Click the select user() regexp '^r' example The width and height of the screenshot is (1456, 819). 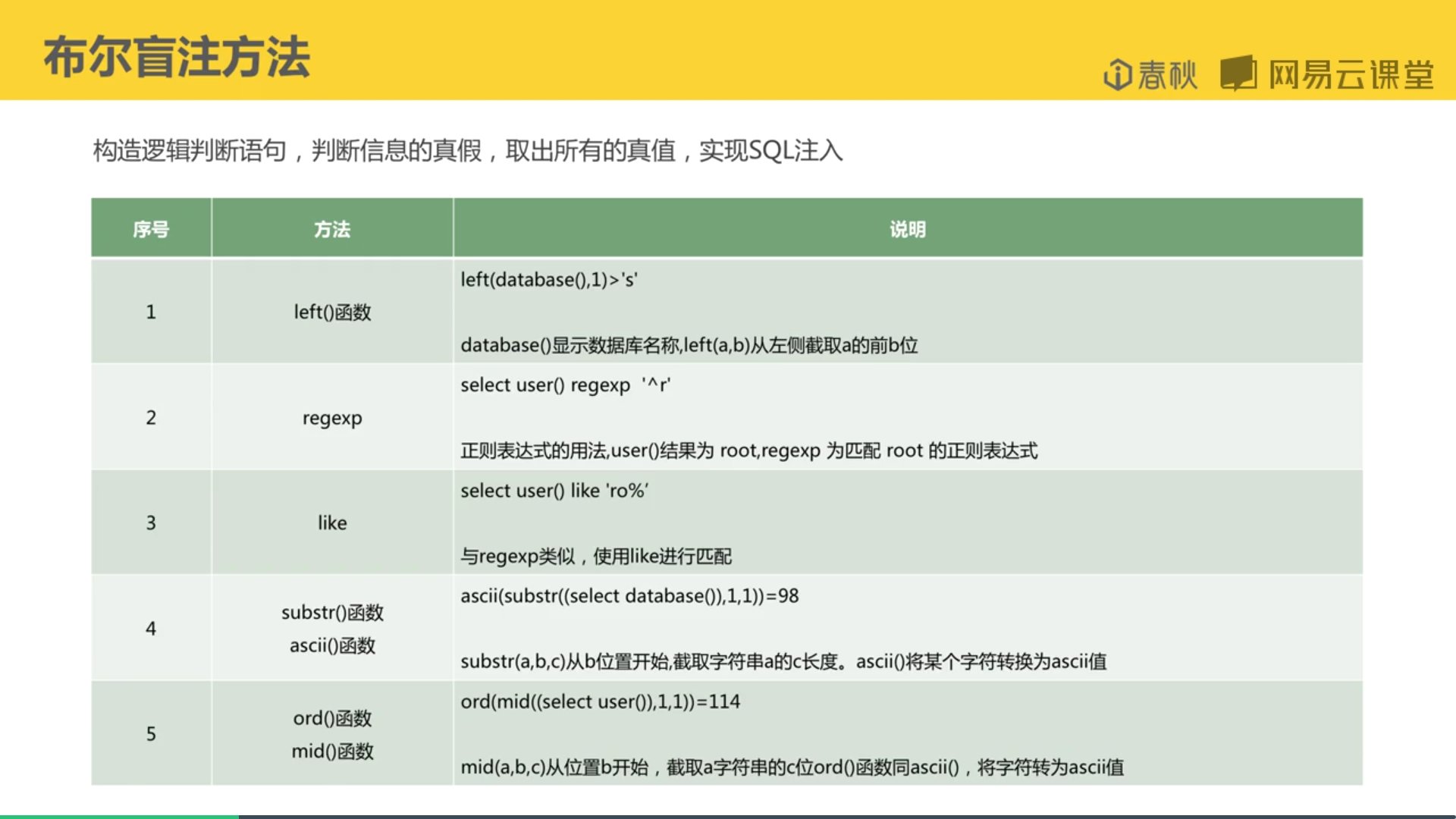pos(565,385)
